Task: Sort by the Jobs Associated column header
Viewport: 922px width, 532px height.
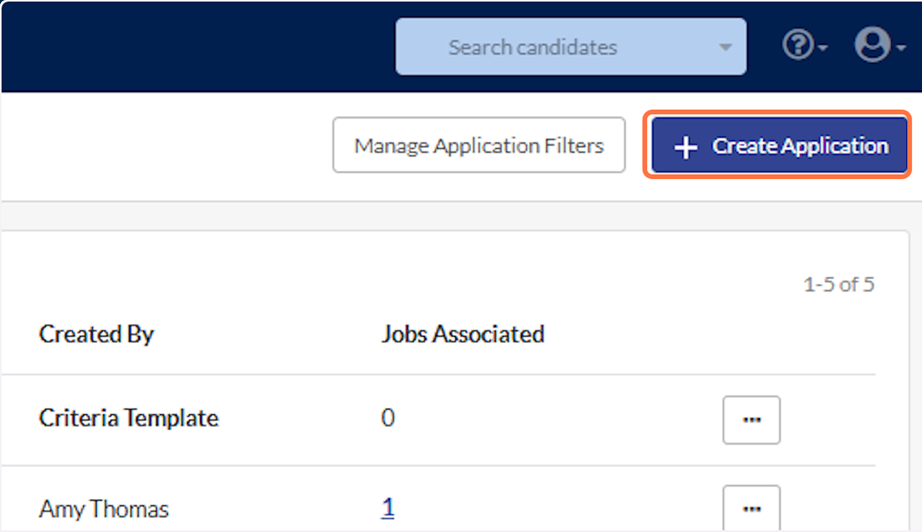Action: [462, 334]
